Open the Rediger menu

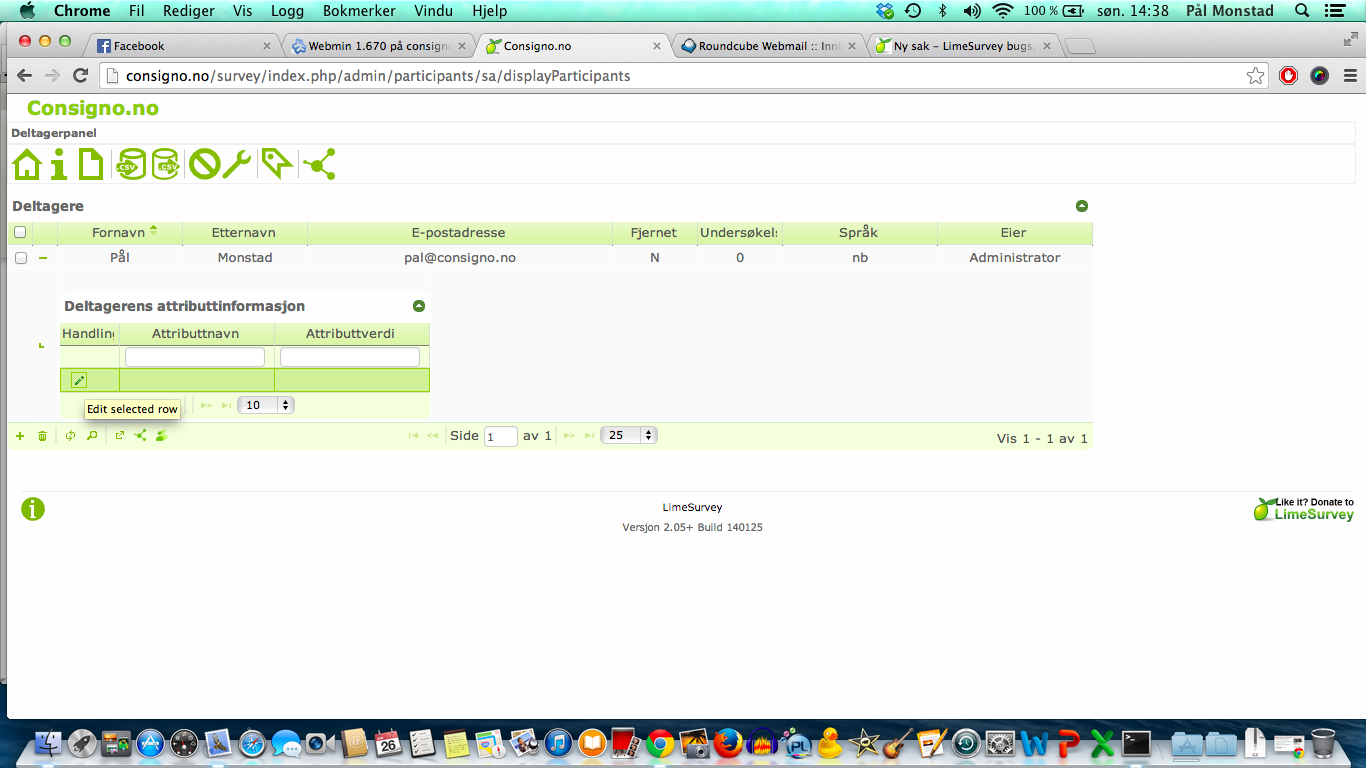click(x=189, y=11)
